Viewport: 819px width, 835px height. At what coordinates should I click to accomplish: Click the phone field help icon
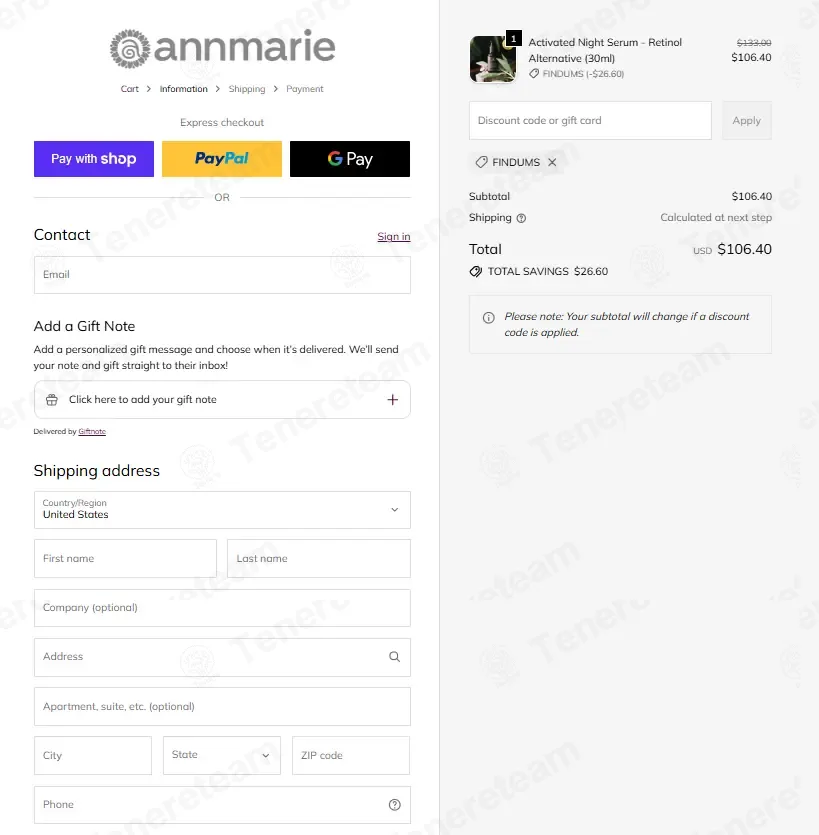395,805
